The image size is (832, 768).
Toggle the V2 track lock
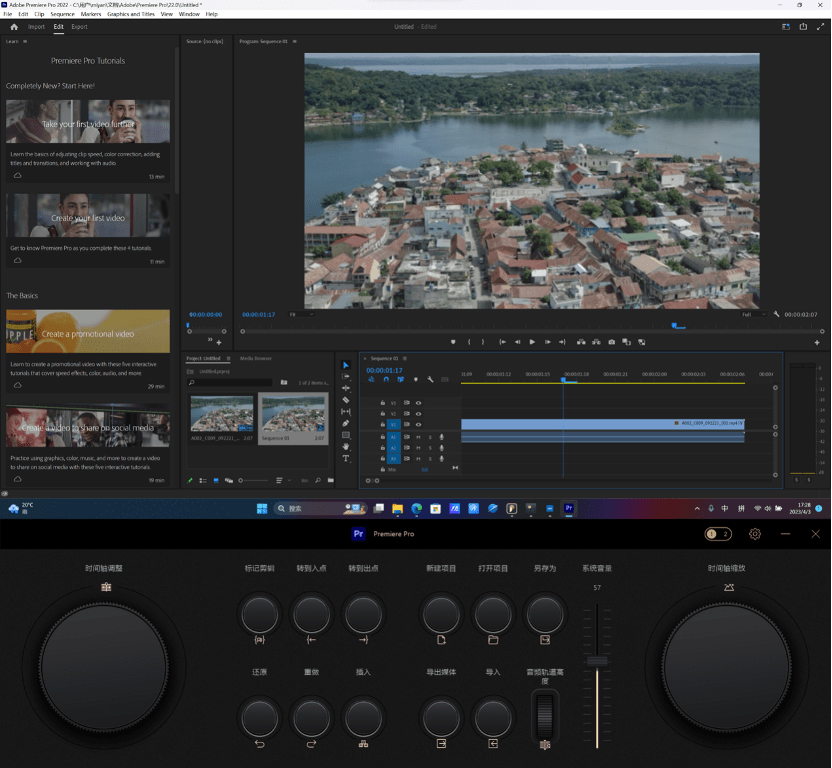pyautogui.click(x=383, y=414)
